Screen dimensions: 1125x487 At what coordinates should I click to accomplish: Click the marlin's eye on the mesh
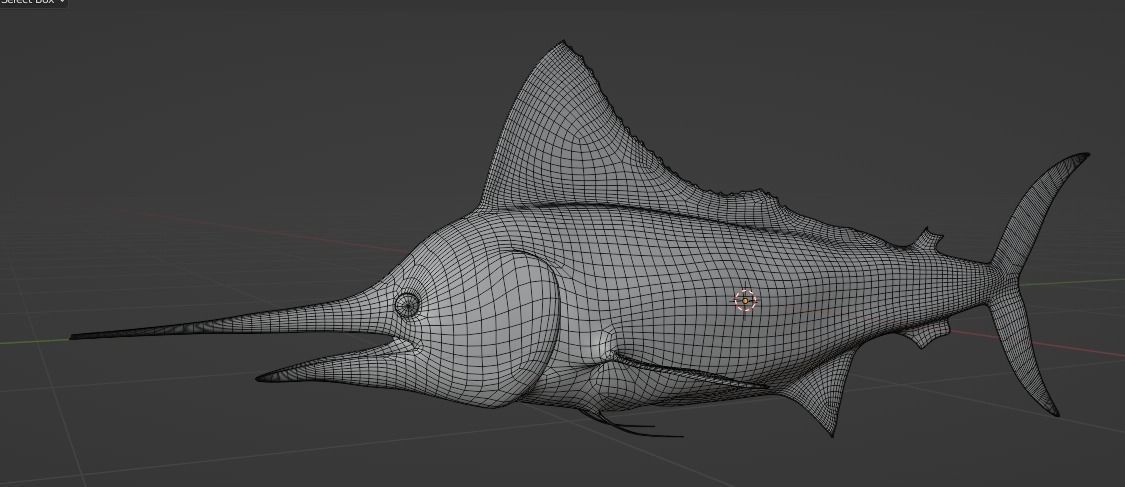408,305
